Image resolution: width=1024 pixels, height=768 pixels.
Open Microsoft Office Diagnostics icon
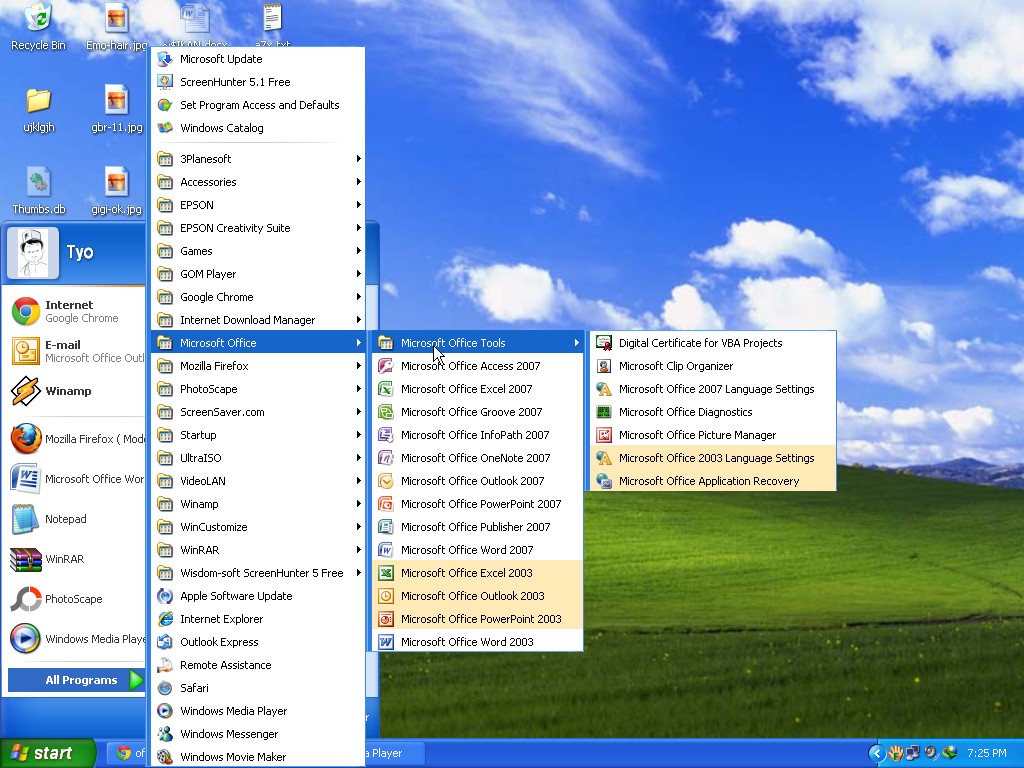(604, 412)
